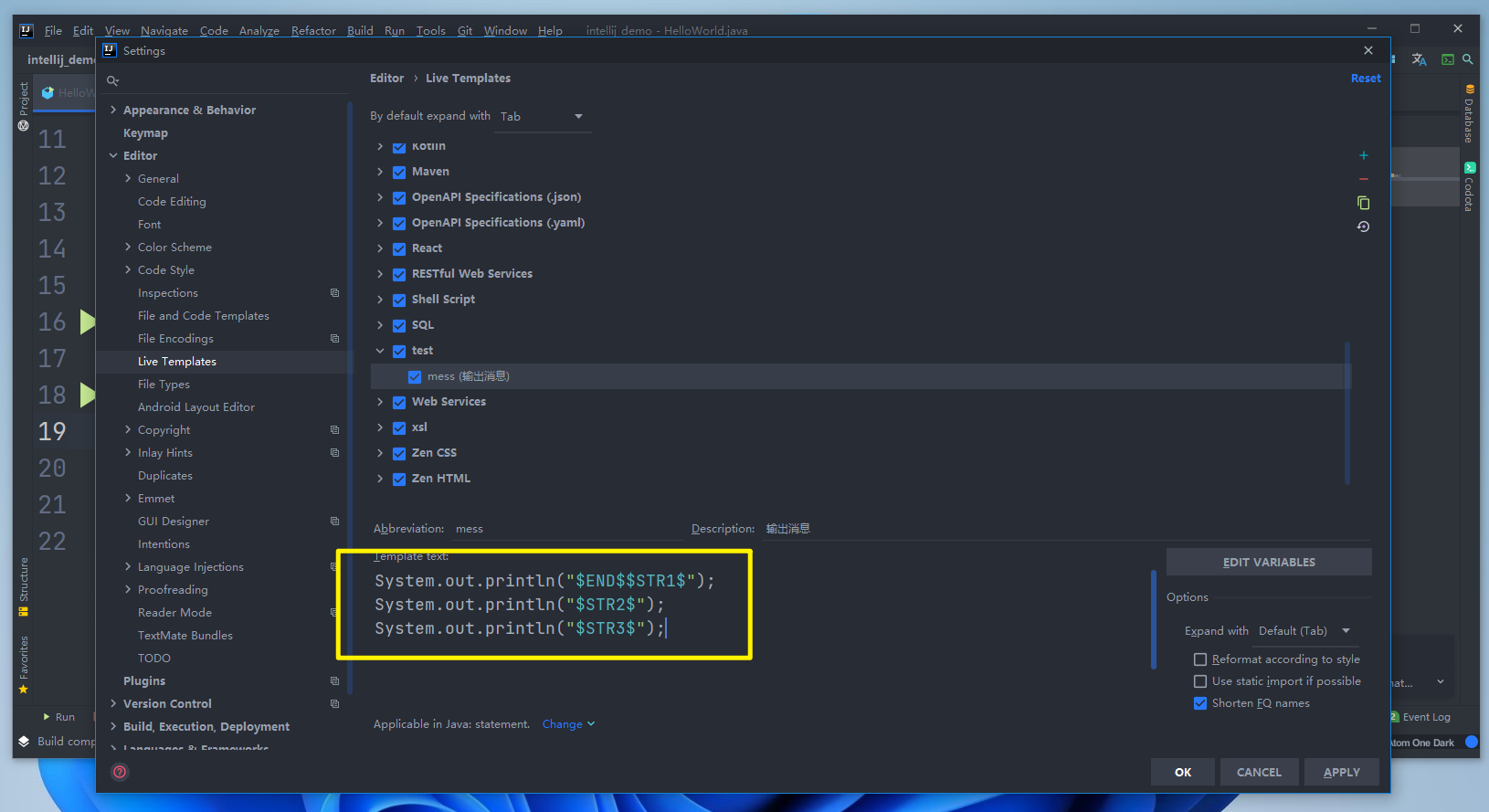
Task: Expand Appearance & Behavior settings section
Action: point(113,111)
